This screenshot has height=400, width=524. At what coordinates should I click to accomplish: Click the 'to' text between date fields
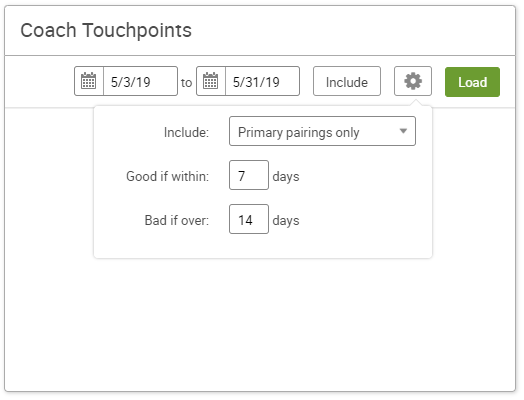[x=186, y=83]
